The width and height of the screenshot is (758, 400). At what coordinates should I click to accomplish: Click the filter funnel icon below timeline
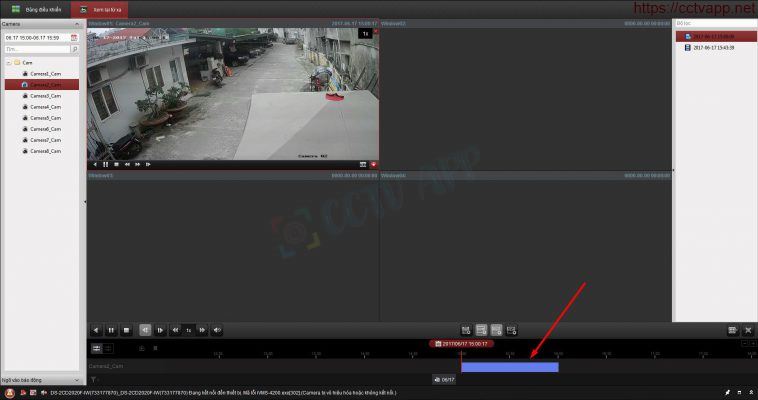tap(92, 380)
